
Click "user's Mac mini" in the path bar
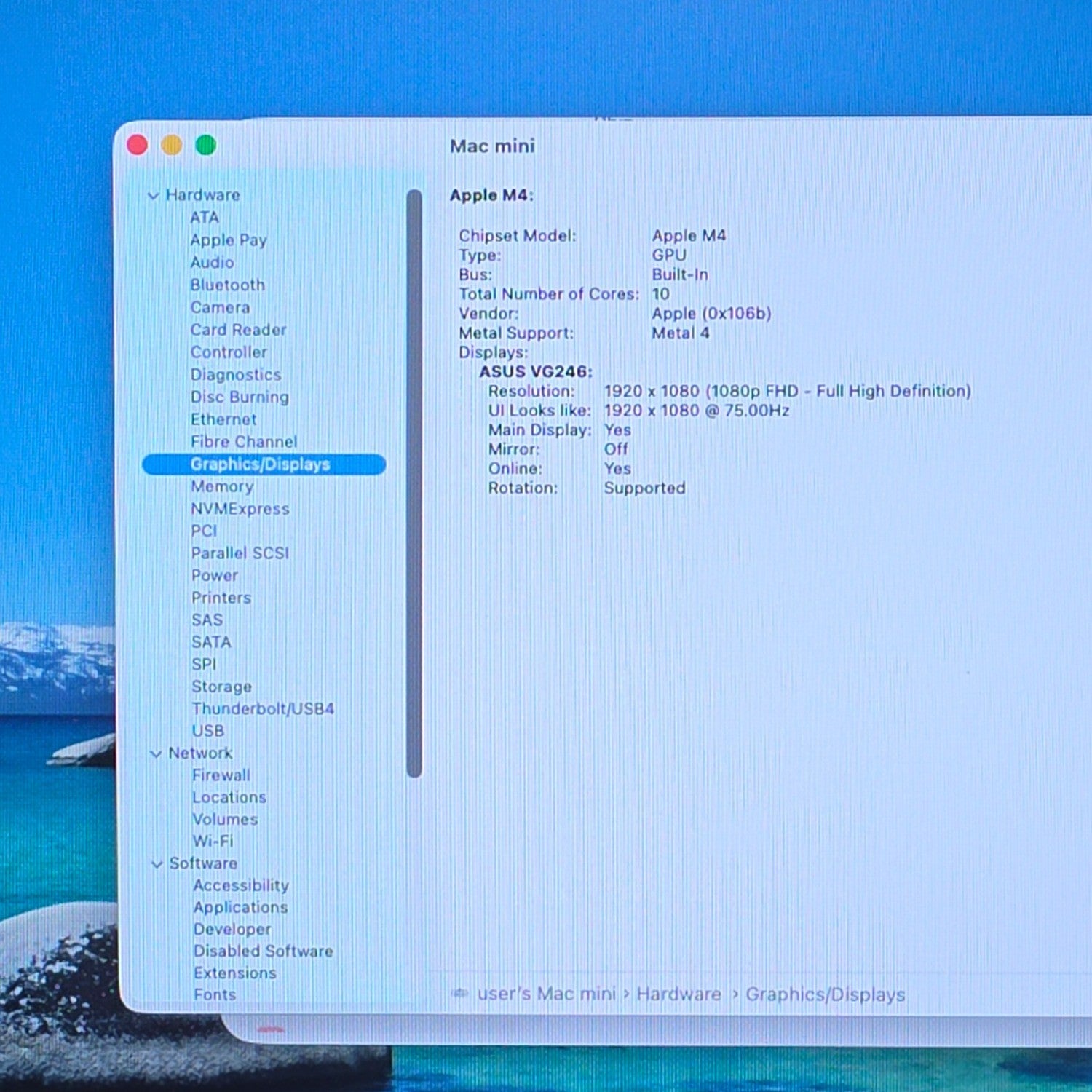547,994
